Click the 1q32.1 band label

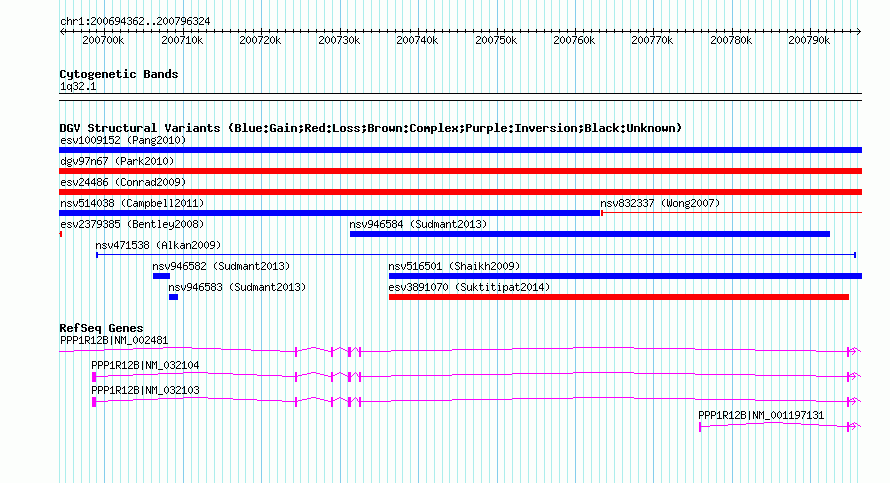click(x=78, y=86)
